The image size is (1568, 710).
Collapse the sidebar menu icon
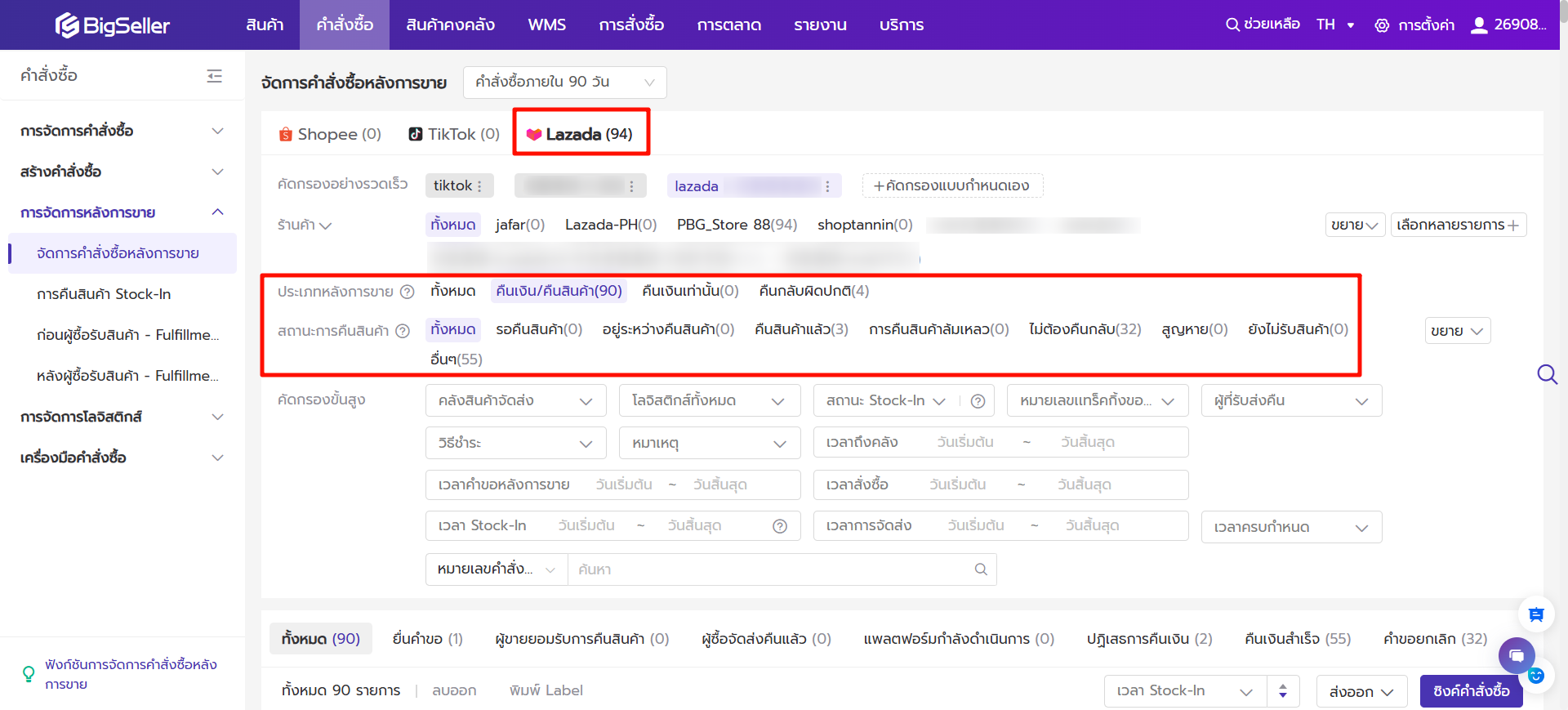pyautogui.click(x=215, y=76)
